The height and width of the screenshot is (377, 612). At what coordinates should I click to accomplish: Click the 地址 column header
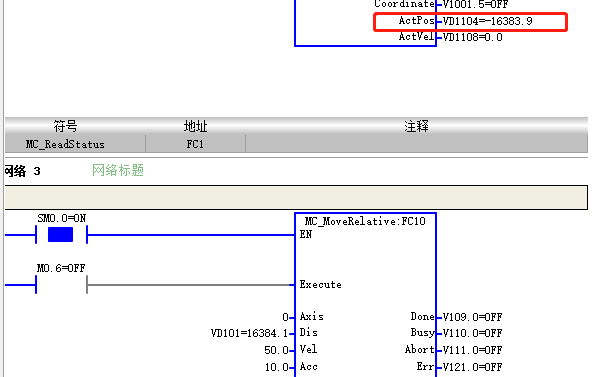[x=195, y=126]
